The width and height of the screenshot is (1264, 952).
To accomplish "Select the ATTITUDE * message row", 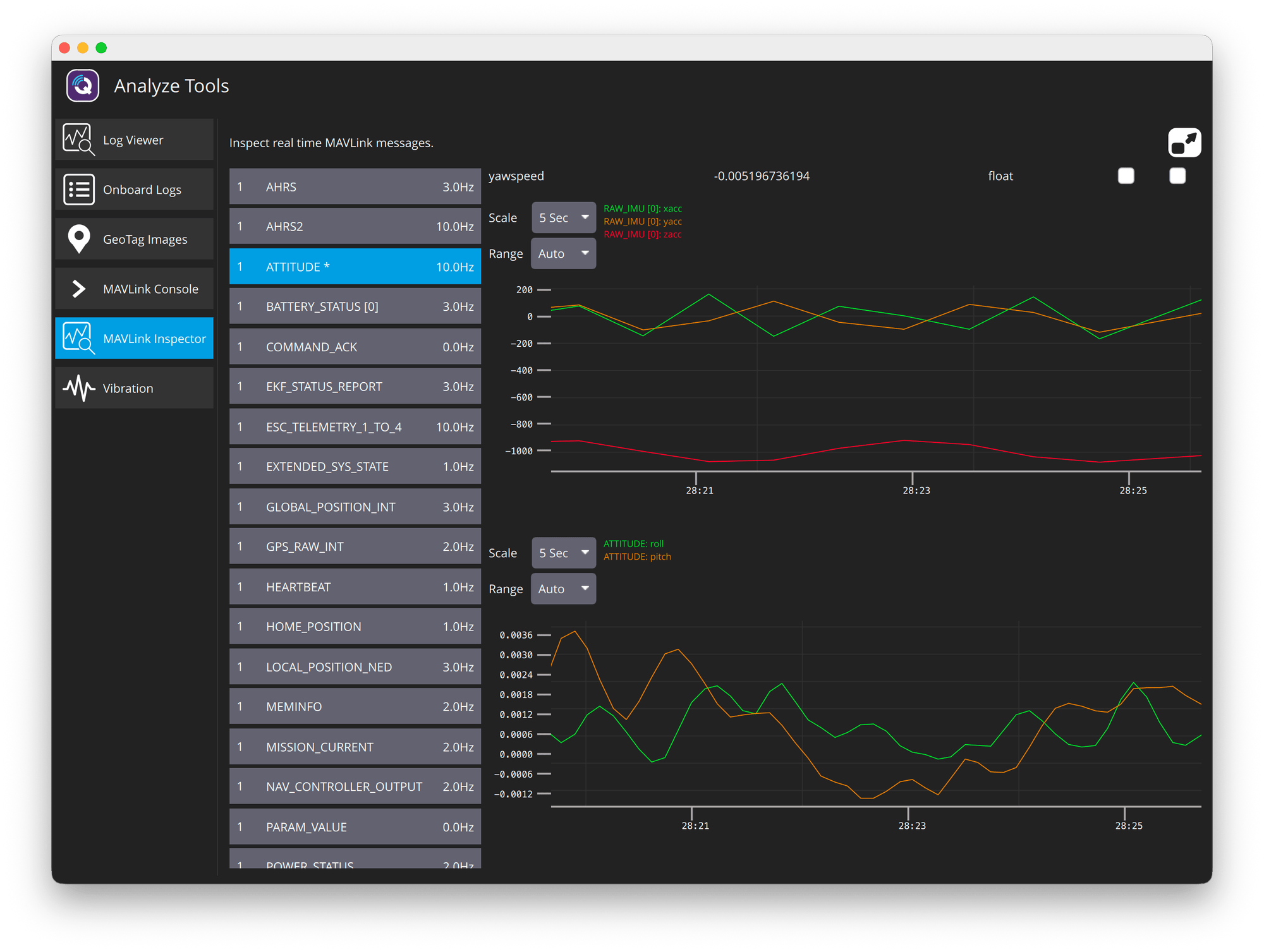I will [x=355, y=267].
